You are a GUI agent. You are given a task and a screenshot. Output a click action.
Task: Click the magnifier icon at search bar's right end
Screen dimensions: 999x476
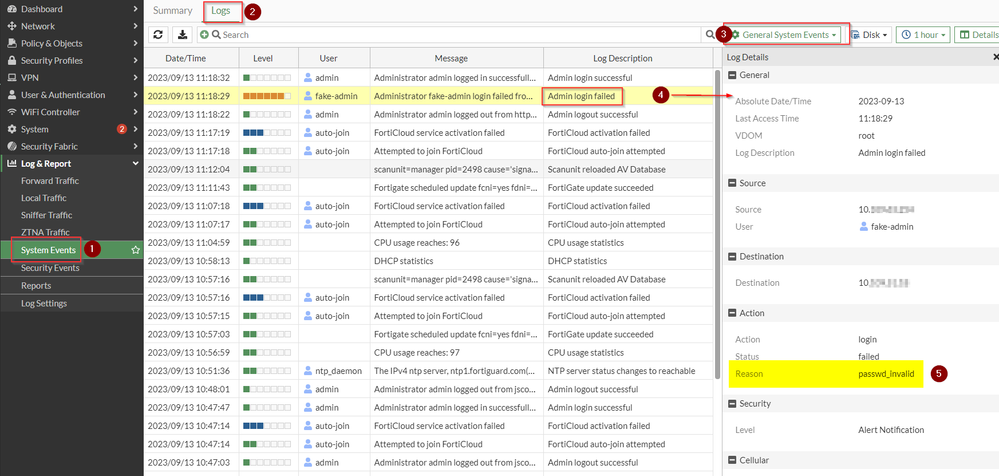(x=711, y=35)
